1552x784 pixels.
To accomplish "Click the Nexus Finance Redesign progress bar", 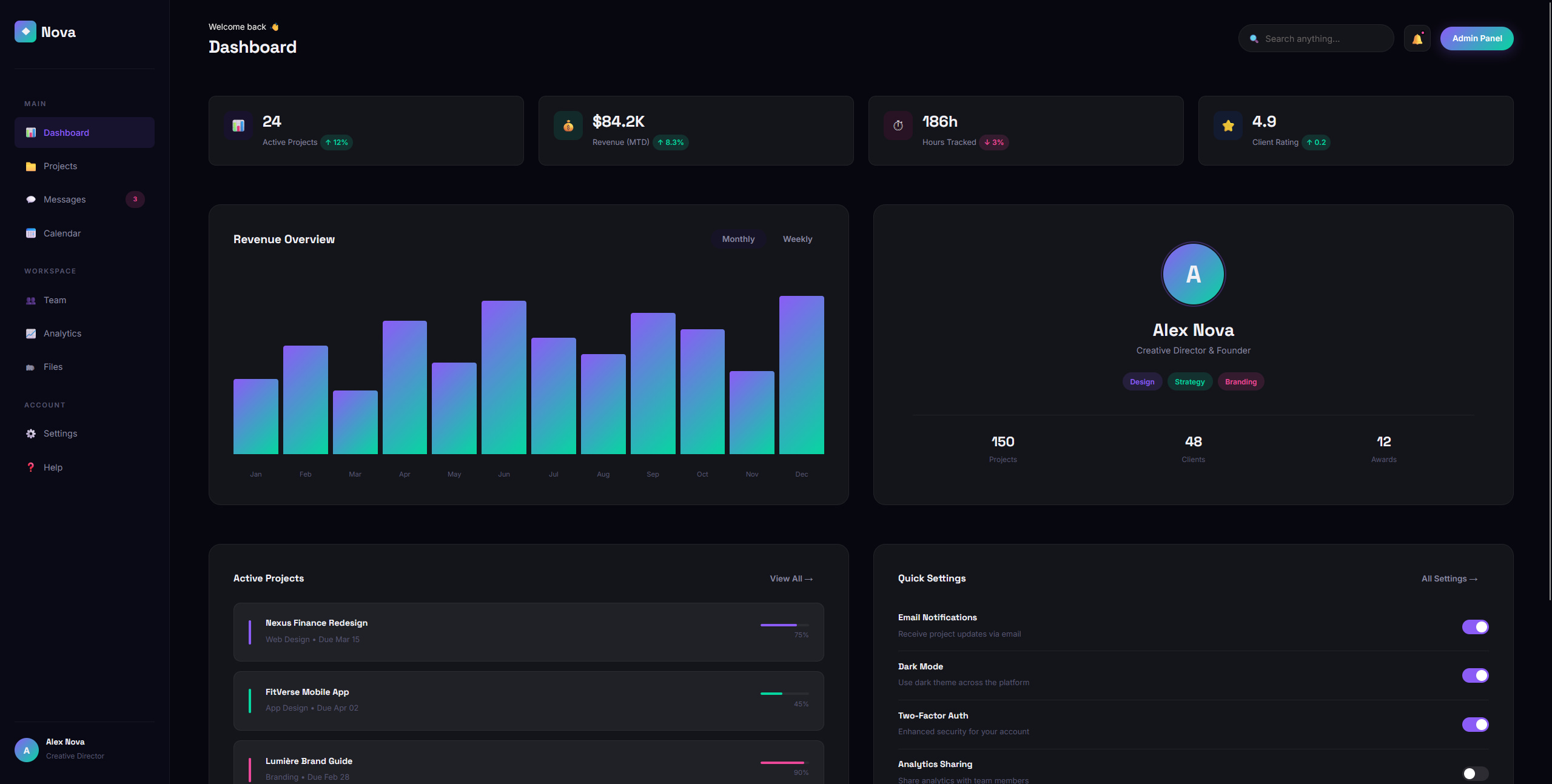I will pos(784,625).
